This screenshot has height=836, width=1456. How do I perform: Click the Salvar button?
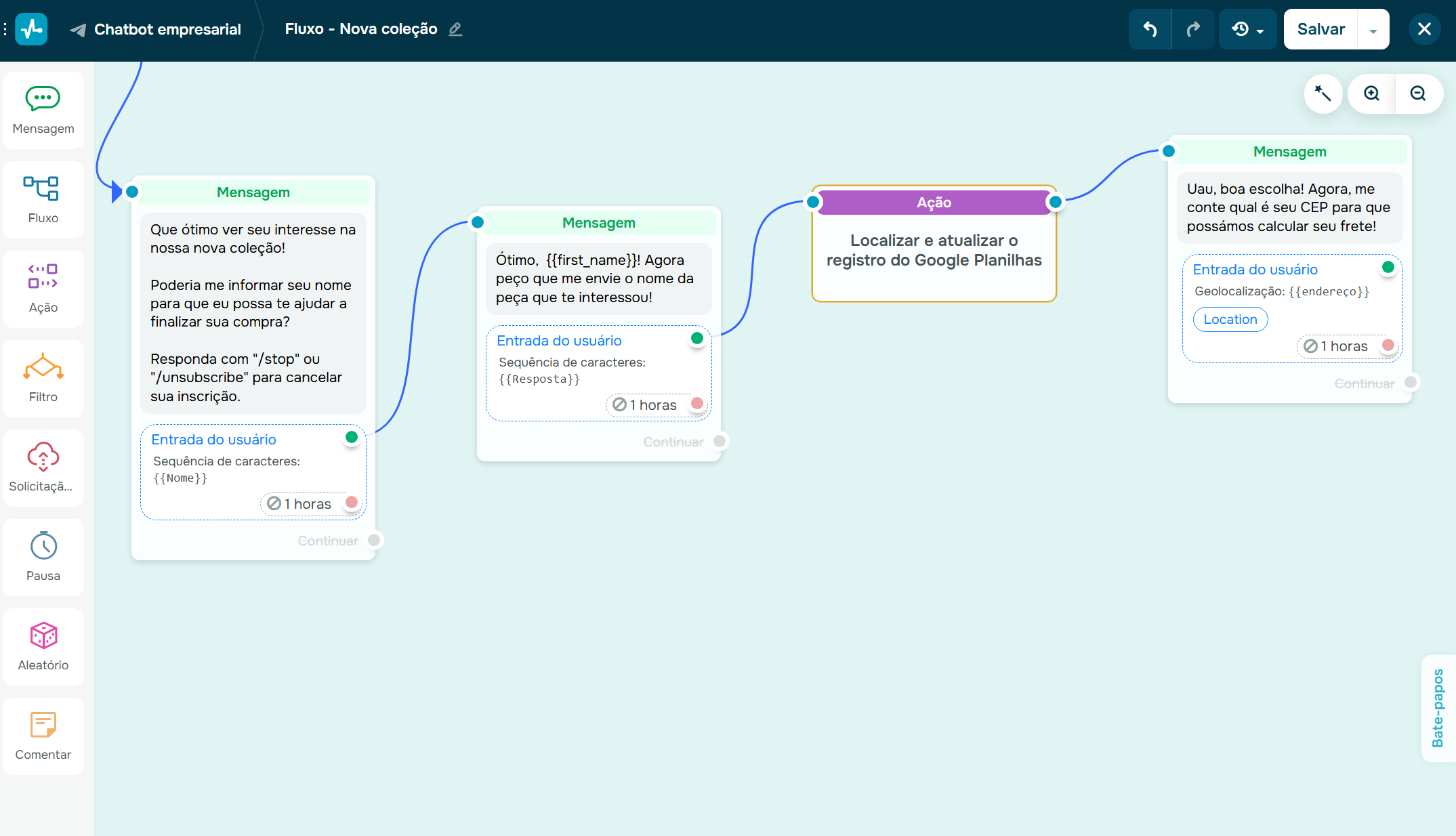1320,29
